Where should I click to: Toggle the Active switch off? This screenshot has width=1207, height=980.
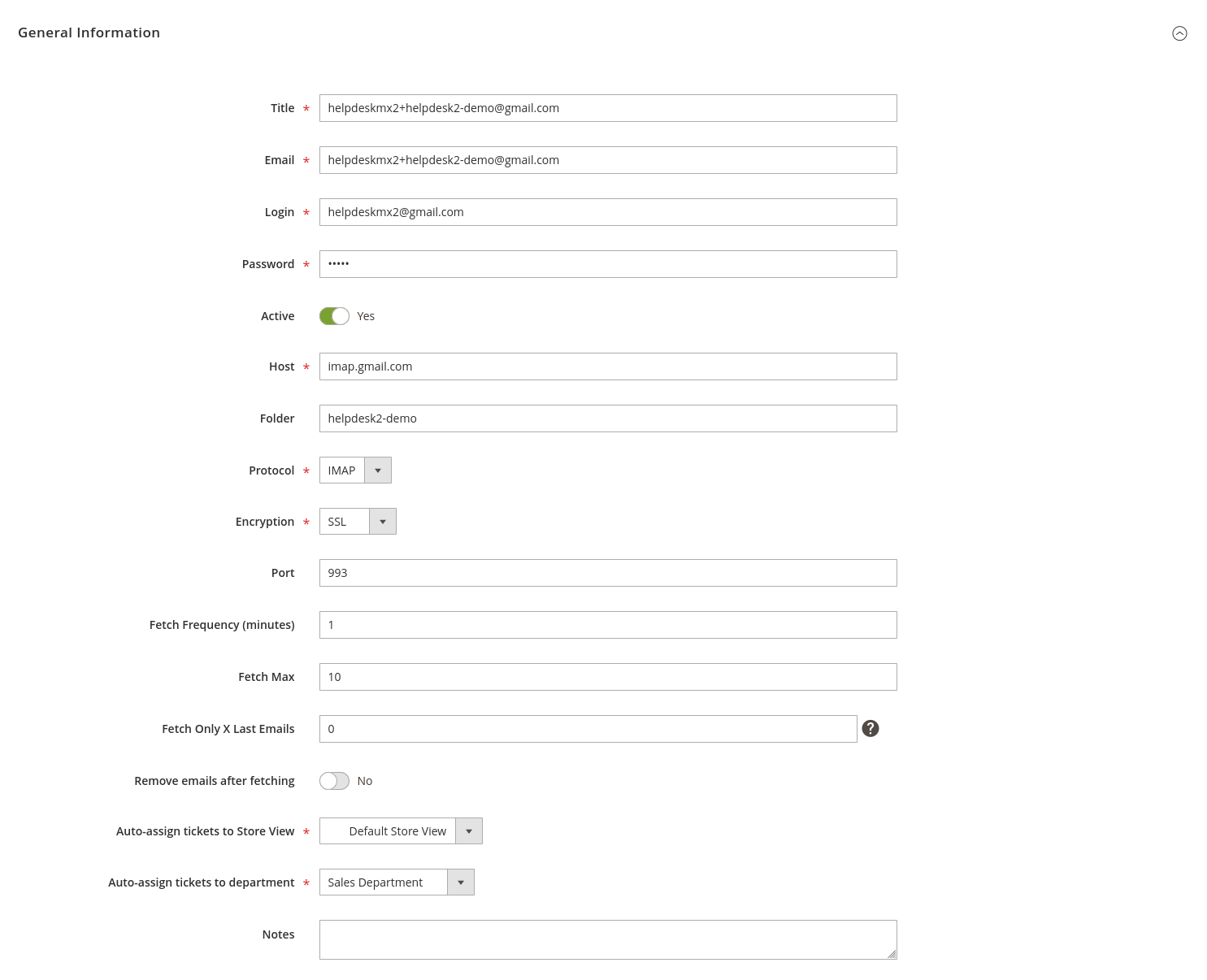334,316
